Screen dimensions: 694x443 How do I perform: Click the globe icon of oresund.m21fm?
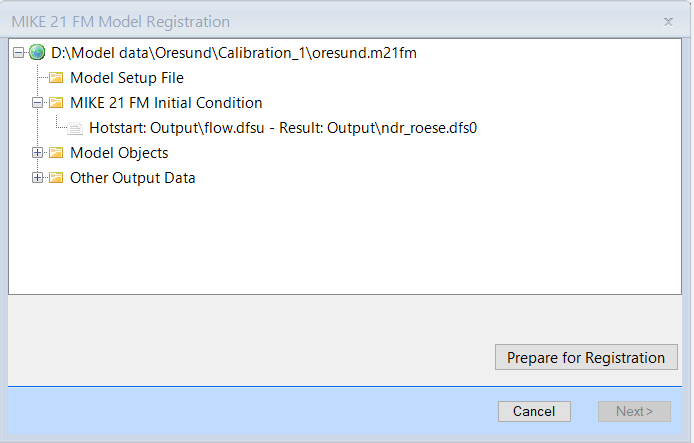click(x=37, y=53)
